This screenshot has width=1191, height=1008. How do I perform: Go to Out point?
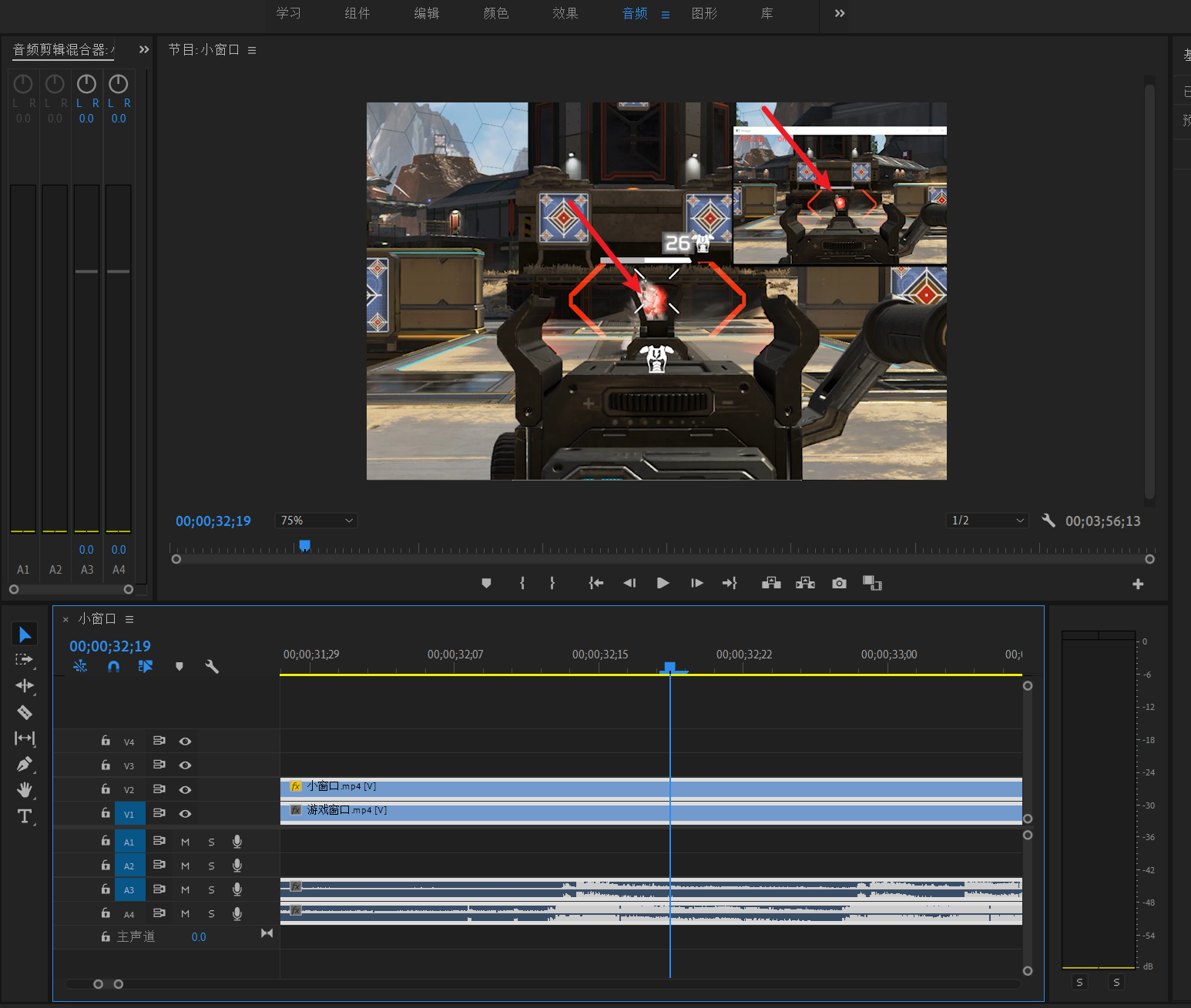point(730,584)
